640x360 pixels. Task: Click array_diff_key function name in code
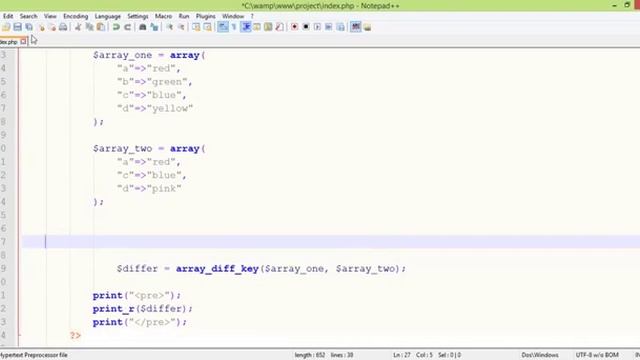click(217, 269)
